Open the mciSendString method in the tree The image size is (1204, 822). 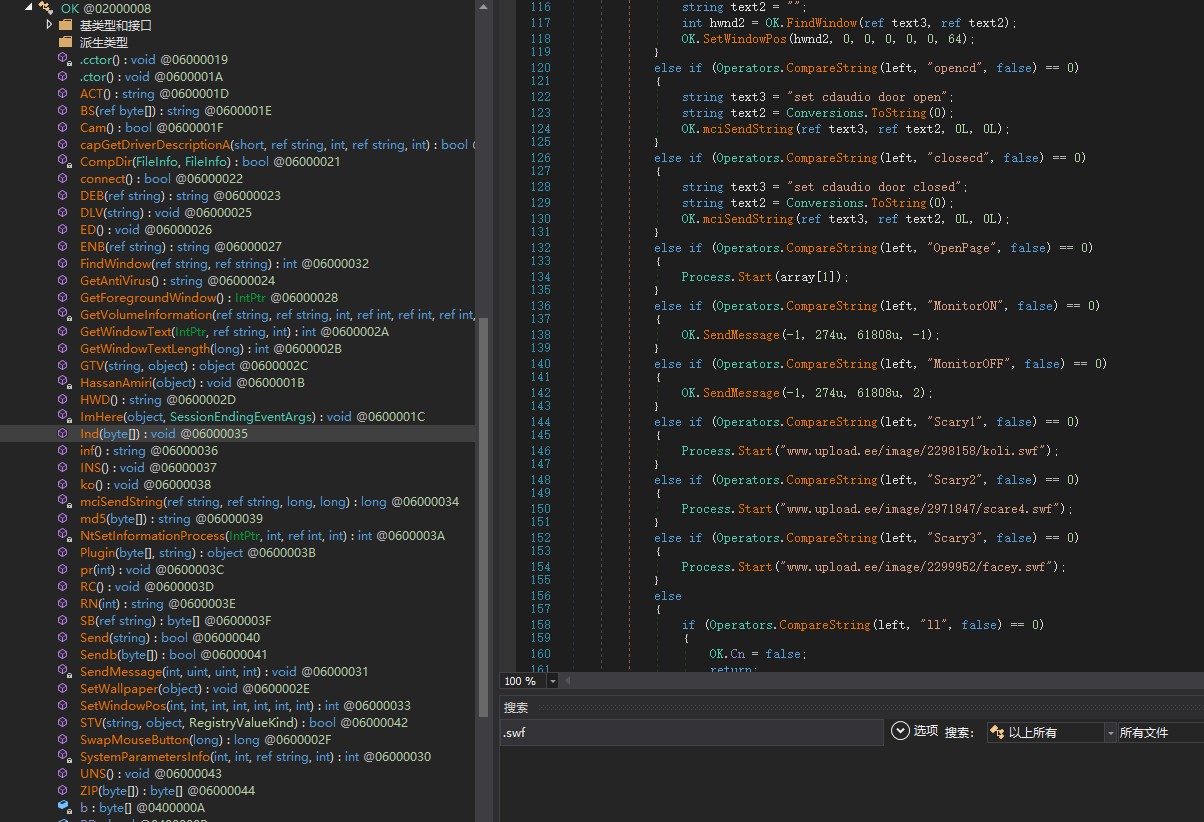pyautogui.click(x=269, y=501)
